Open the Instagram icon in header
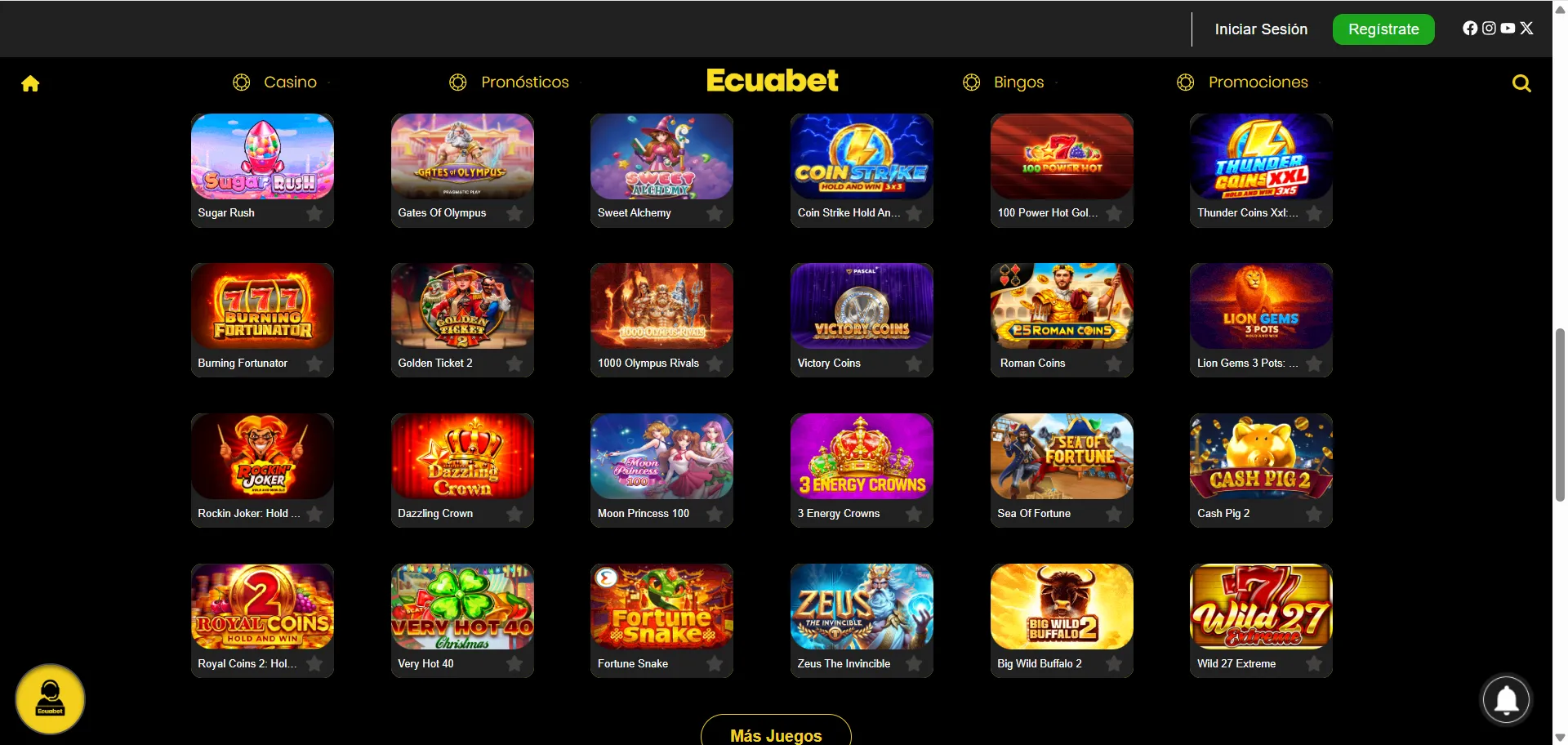This screenshot has width=1568, height=745. tap(1489, 29)
